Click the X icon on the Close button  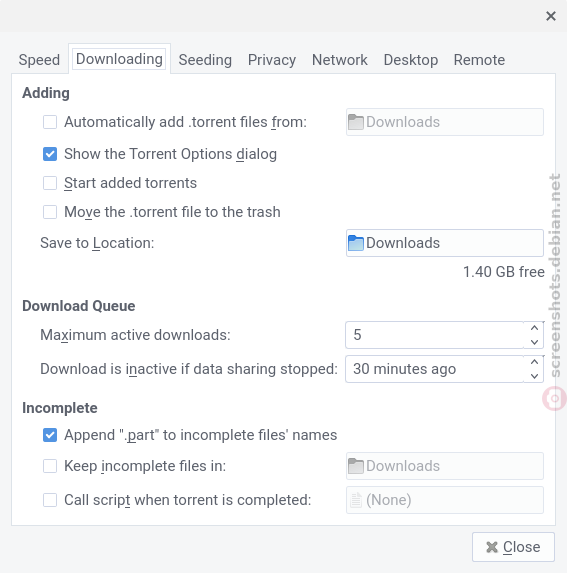(492, 547)
